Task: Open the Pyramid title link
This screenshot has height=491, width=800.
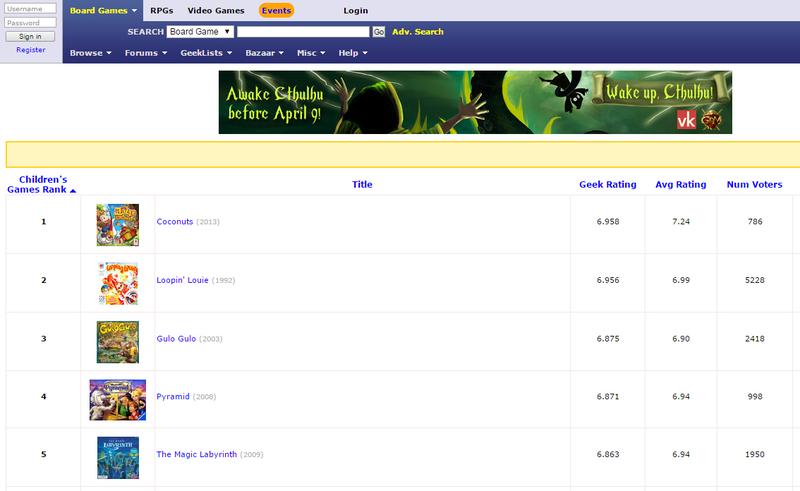Action: (x=173, y=396)
